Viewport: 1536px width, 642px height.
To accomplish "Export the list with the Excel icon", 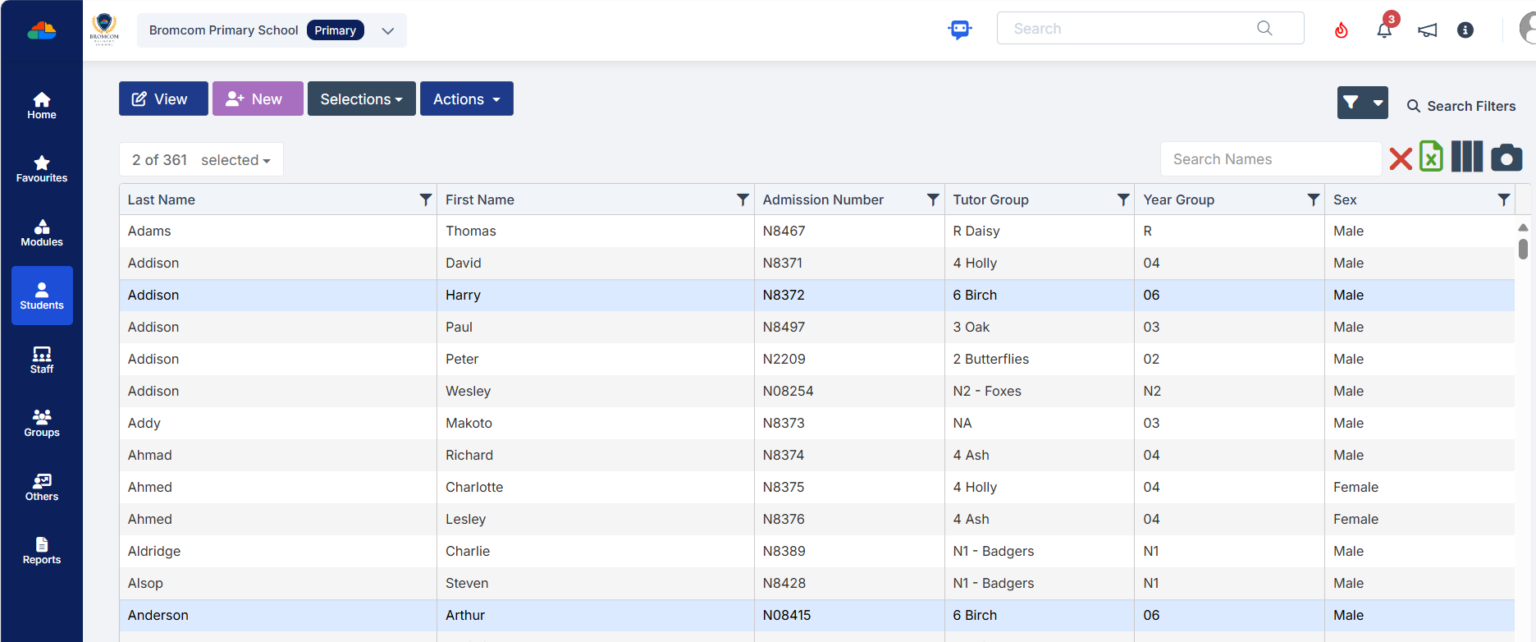I will [1431, 157].
